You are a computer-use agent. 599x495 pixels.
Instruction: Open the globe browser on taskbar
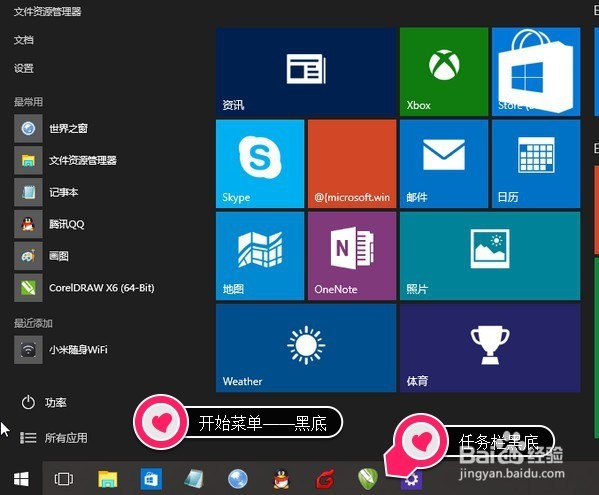(238, 479)
